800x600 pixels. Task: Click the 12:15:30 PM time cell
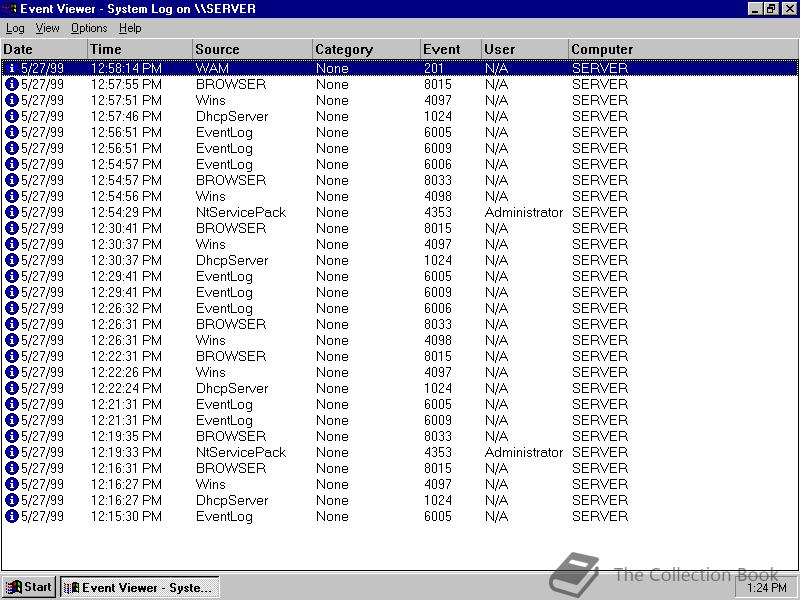coord(126,516)
